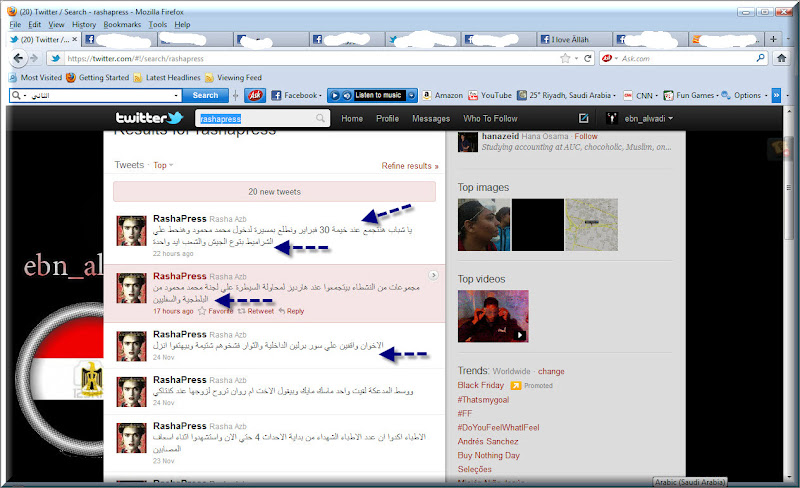The width and height of the screenshot is (800, 488).
Task: Go to Twitter Home
Action: pyautogui.click(x=352, y=118)
